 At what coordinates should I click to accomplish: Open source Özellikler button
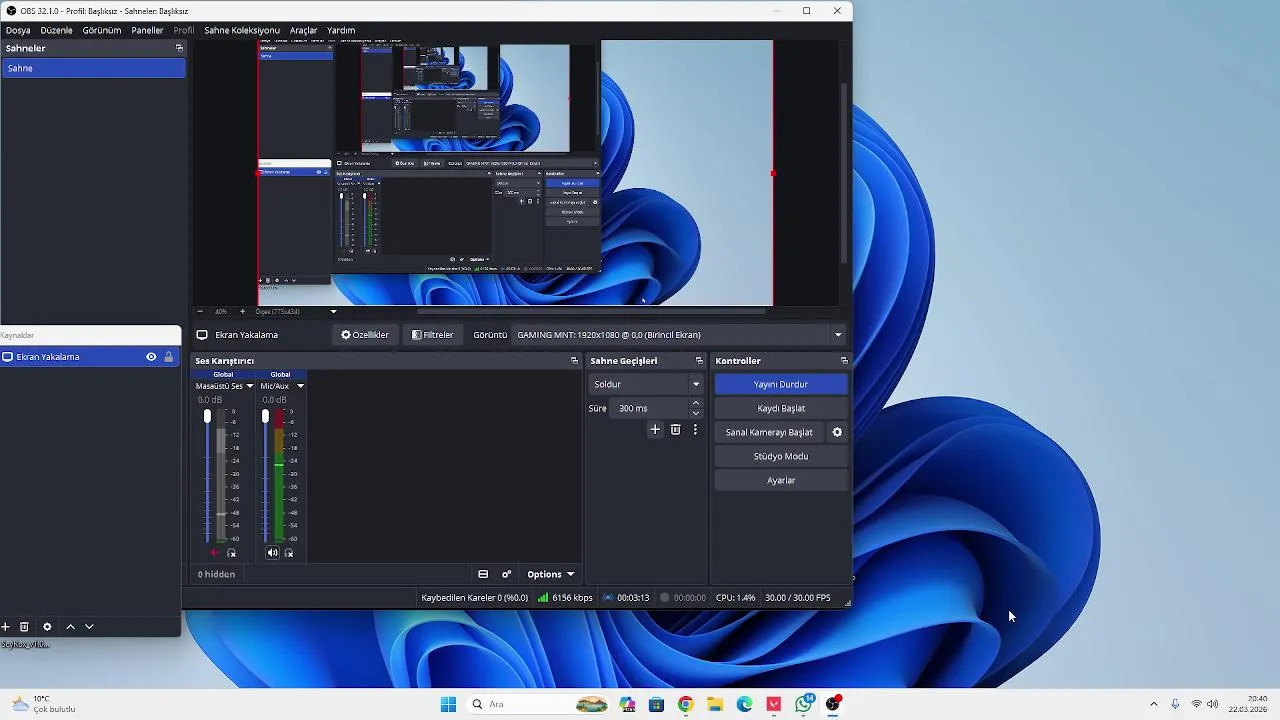pyautogui.click(x=365, y=335)
